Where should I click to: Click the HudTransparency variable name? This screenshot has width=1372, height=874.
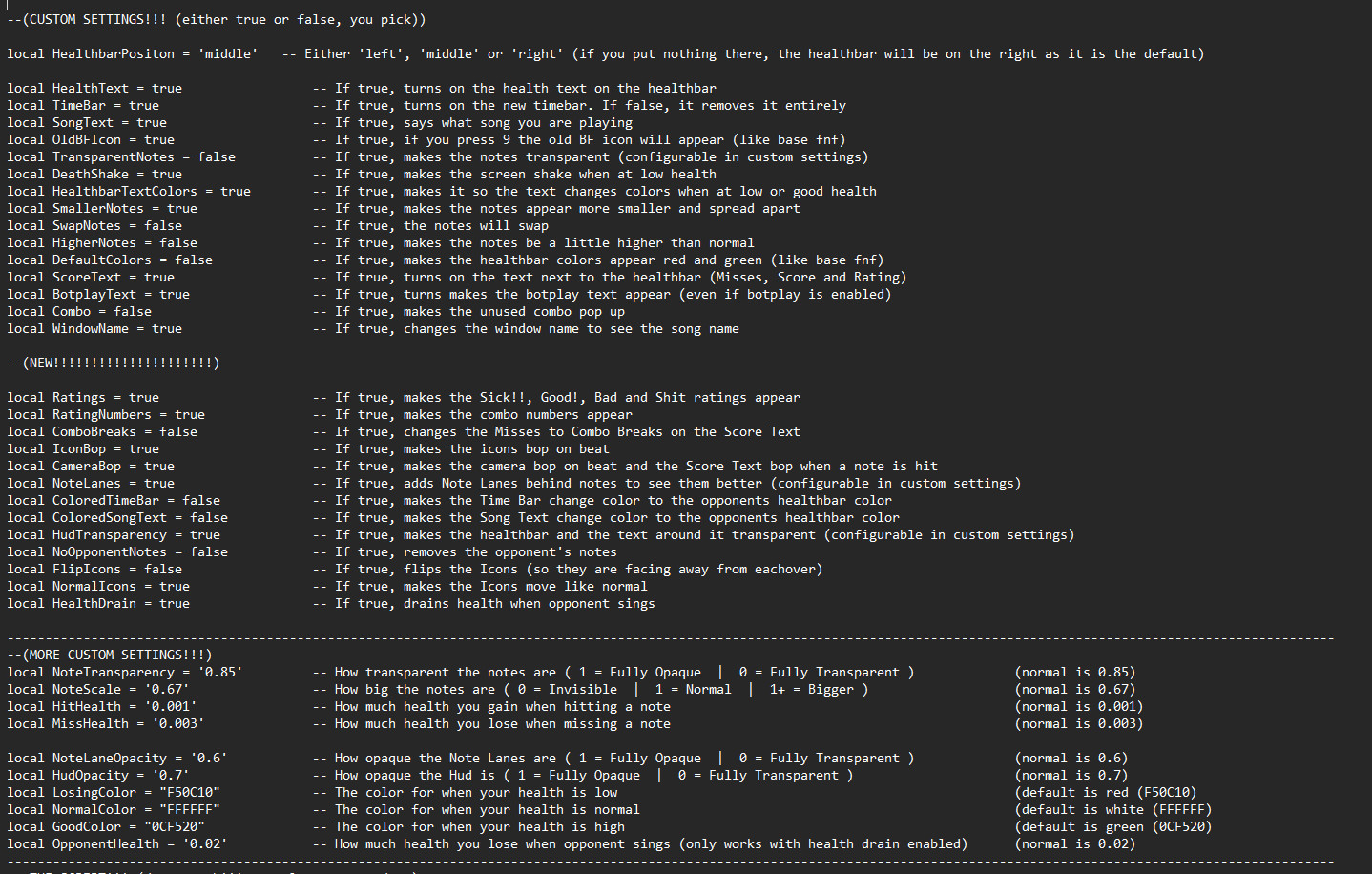click(110, 535)
